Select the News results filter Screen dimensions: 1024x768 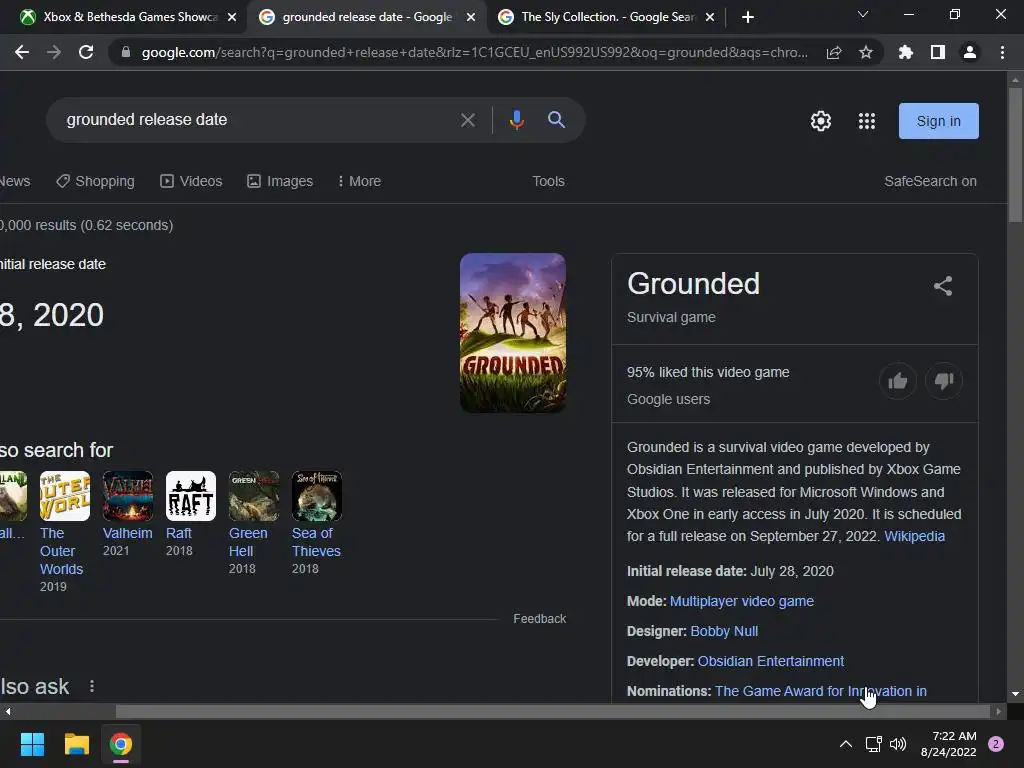coord(14,181)
